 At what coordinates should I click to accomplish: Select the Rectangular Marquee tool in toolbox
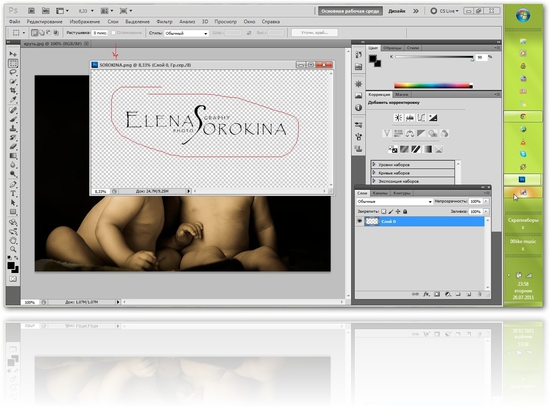[x=13, y=63]
